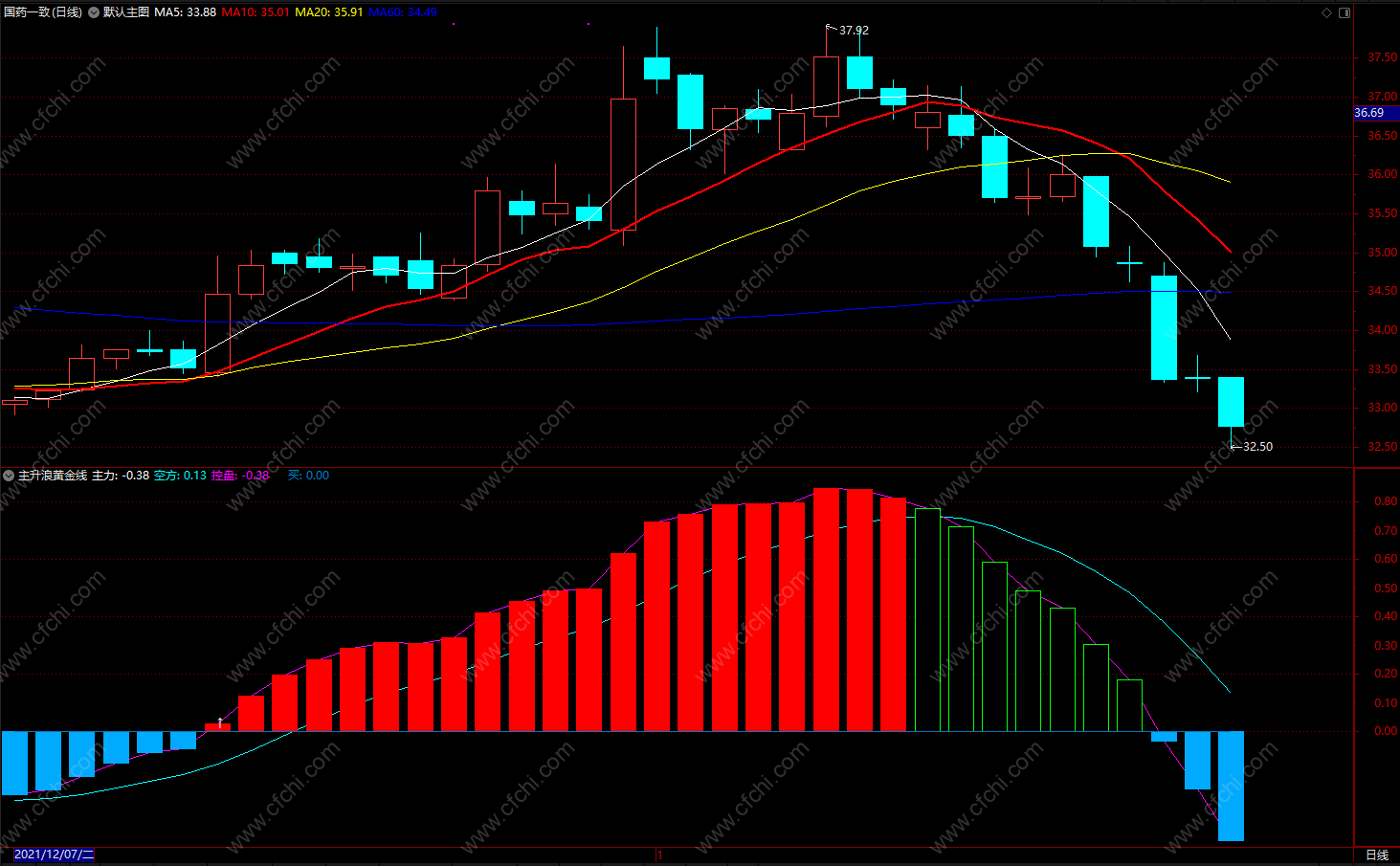Click the MA20: 35.91 legend value
This screenshot has height=866, width=1400.
tap(329, 12)
